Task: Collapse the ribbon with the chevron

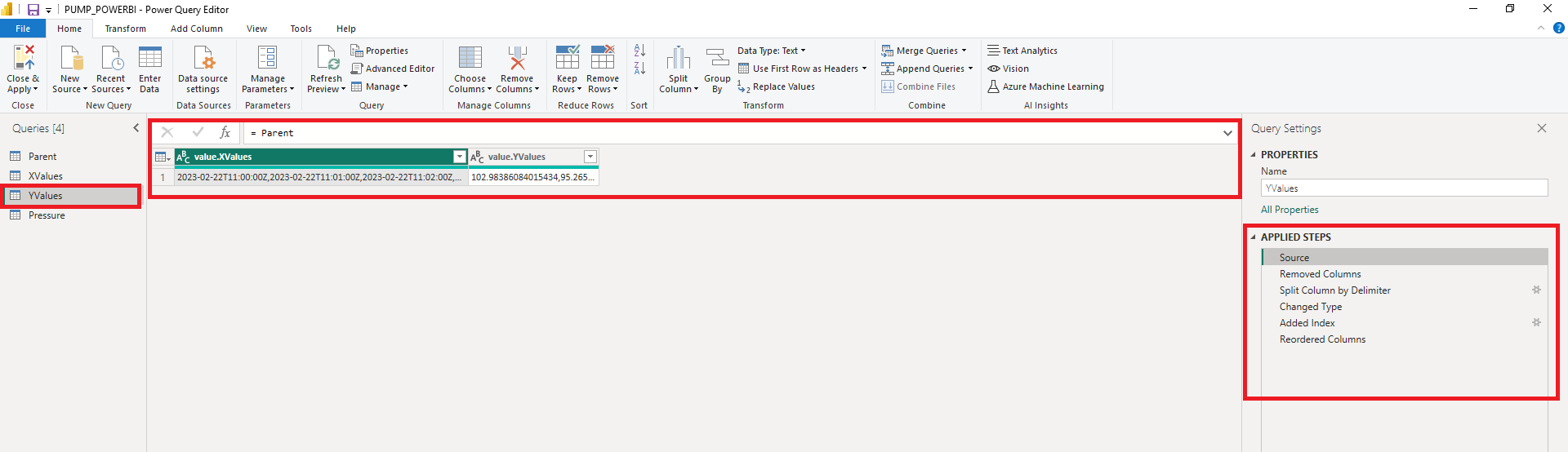Action: 1541,28
